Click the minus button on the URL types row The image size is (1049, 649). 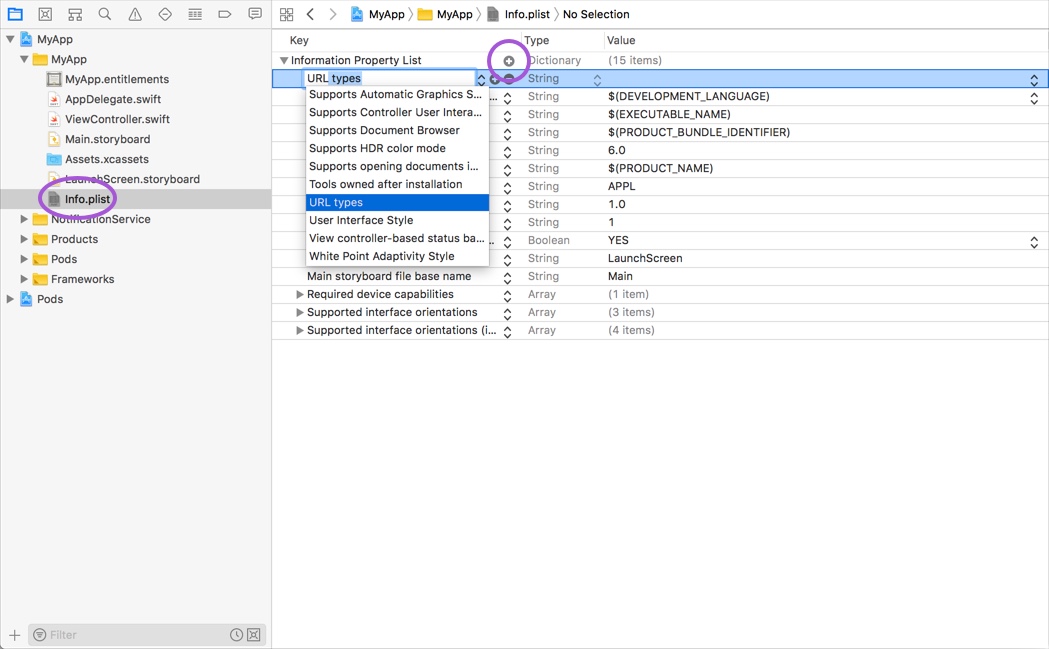(510, 79)
